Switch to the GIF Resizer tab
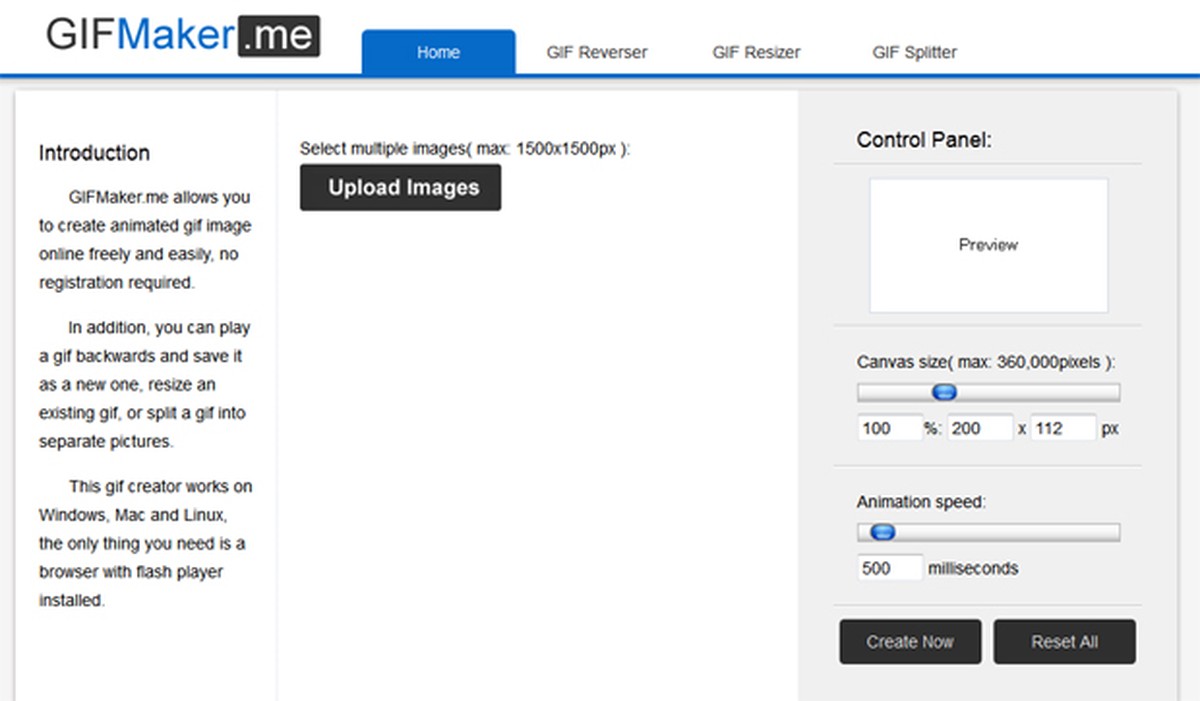The height and width of the screenshot is (701, 1200). [756, 52]
